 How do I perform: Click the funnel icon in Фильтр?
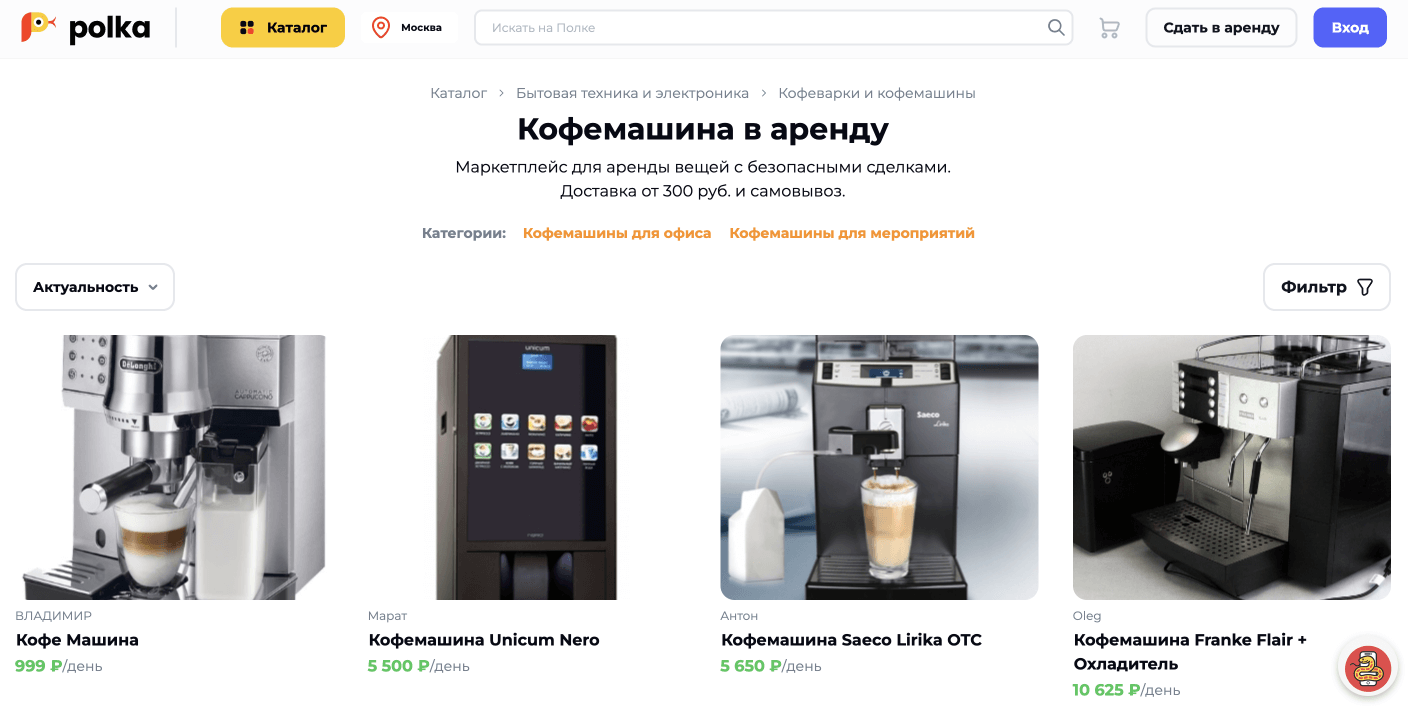[1365, 287]
